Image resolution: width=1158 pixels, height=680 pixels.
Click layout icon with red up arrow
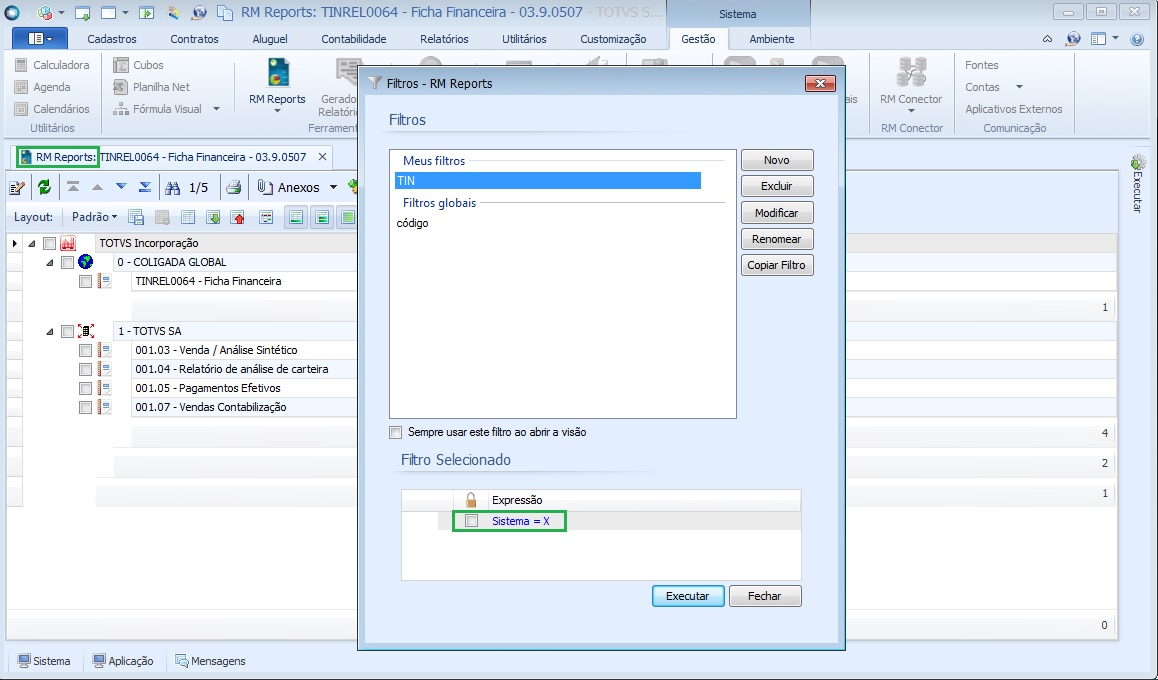(238, 217)
